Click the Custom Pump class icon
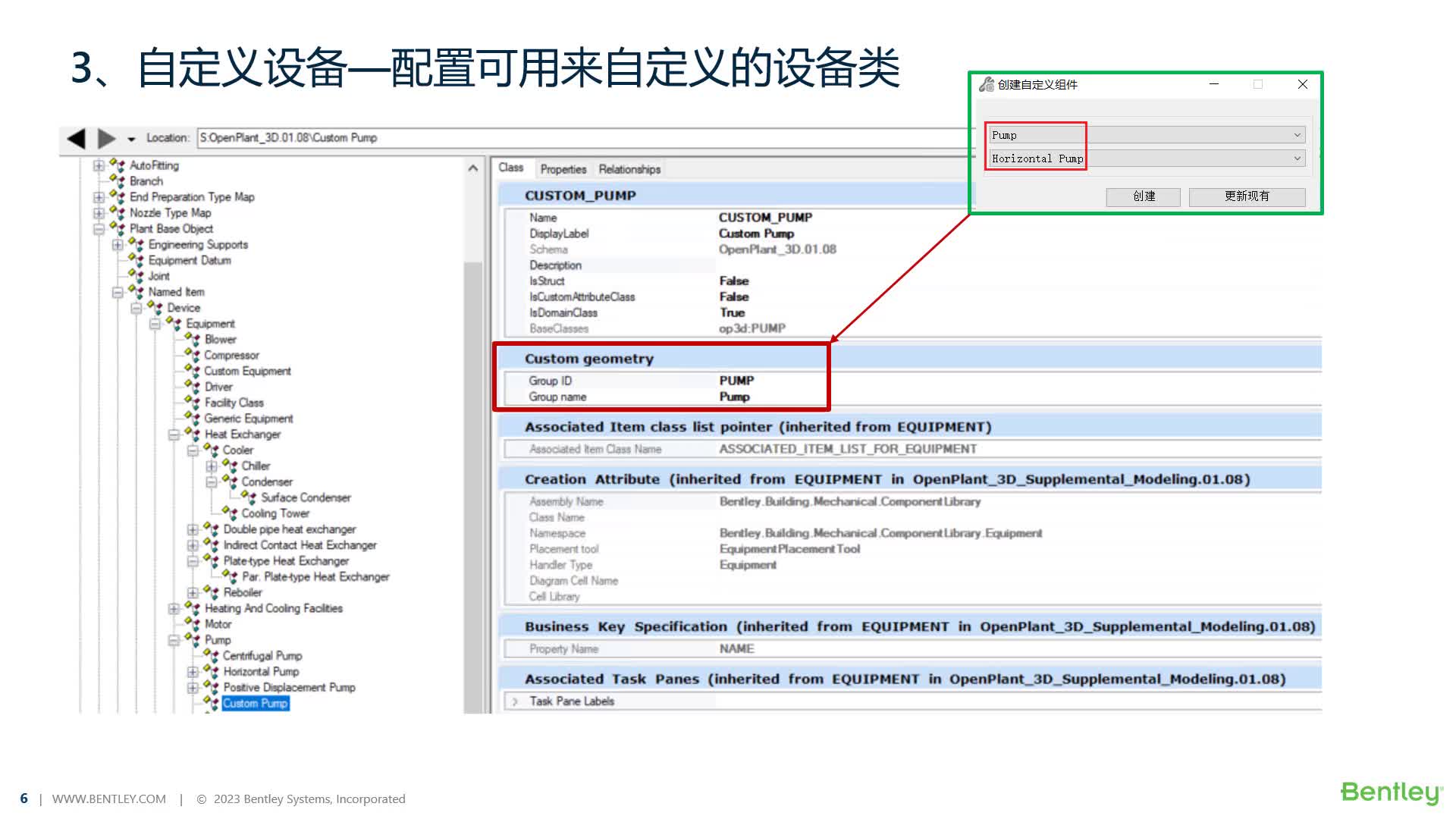 click(212, 704)
